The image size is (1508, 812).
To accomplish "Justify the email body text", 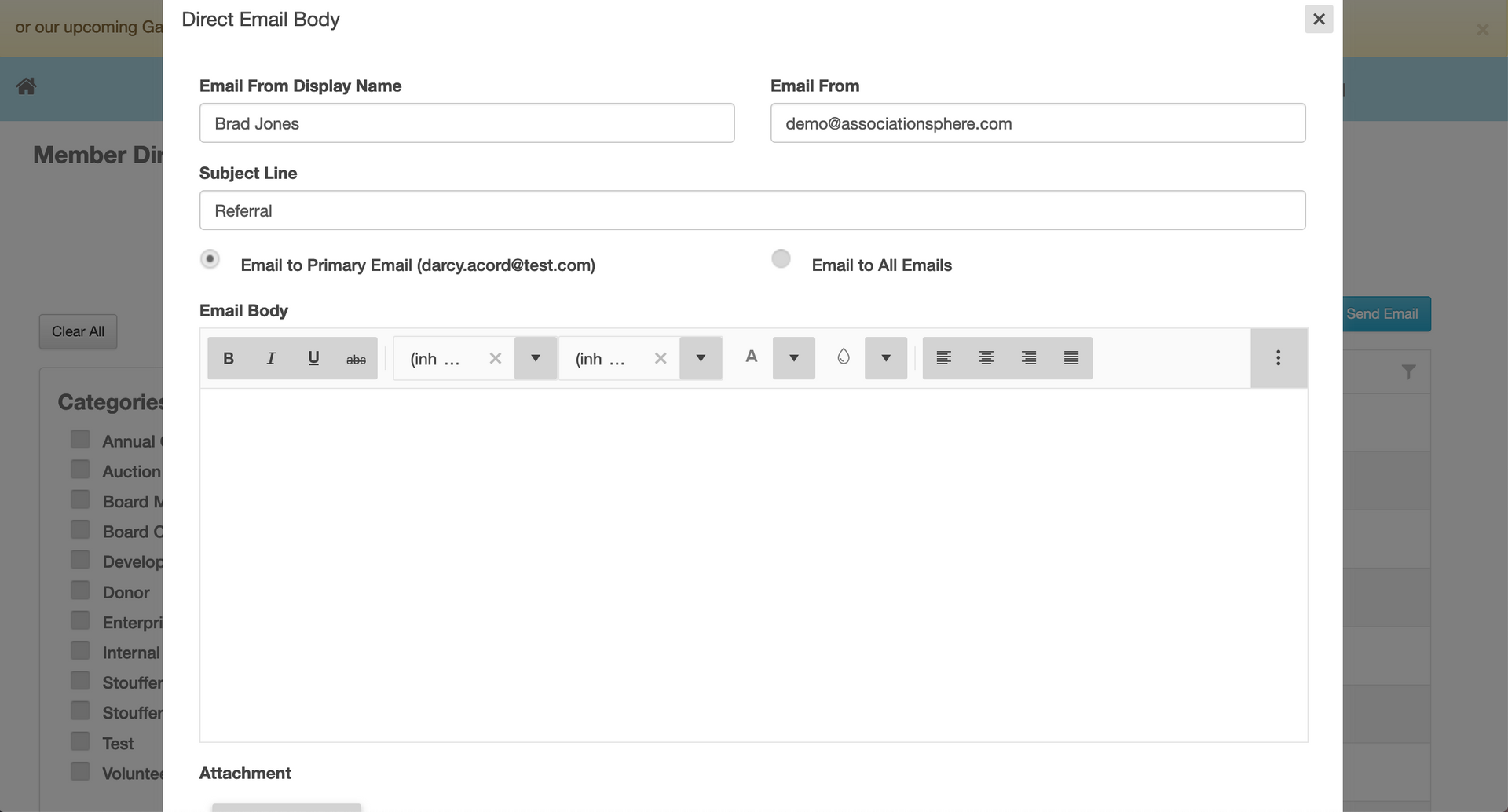I will [1071, 358].
